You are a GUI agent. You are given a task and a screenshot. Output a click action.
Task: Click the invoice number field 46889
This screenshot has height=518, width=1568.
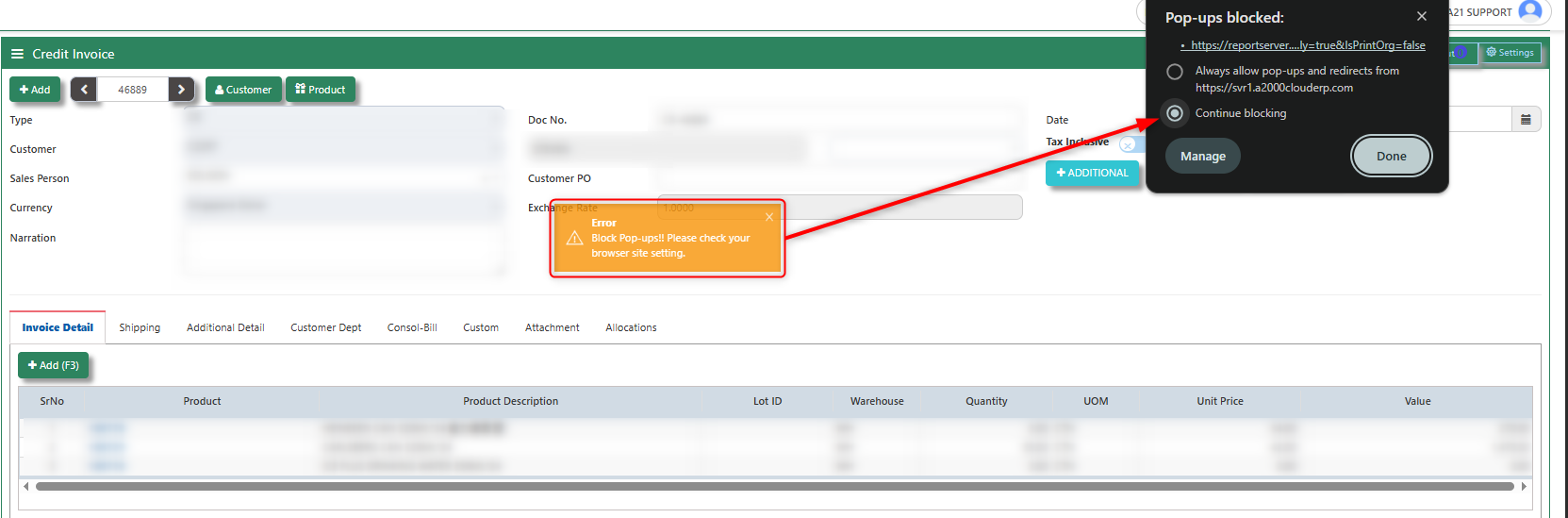point(133,90)
